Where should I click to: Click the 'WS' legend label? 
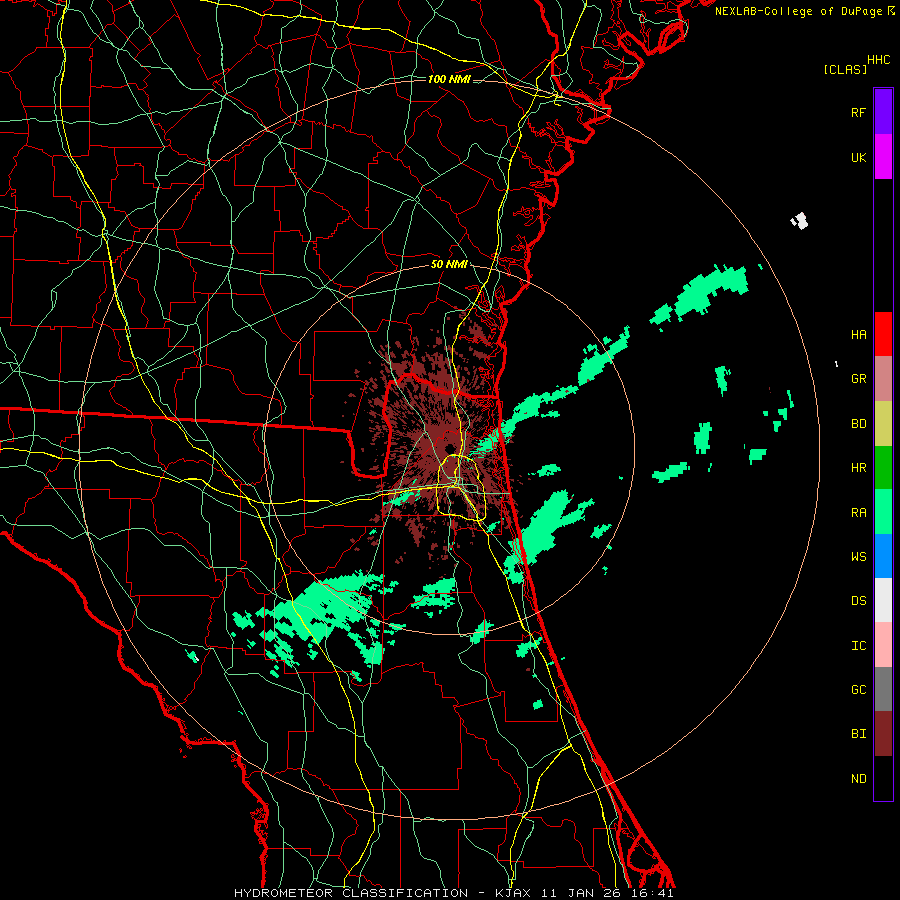(x=858, y=556)
